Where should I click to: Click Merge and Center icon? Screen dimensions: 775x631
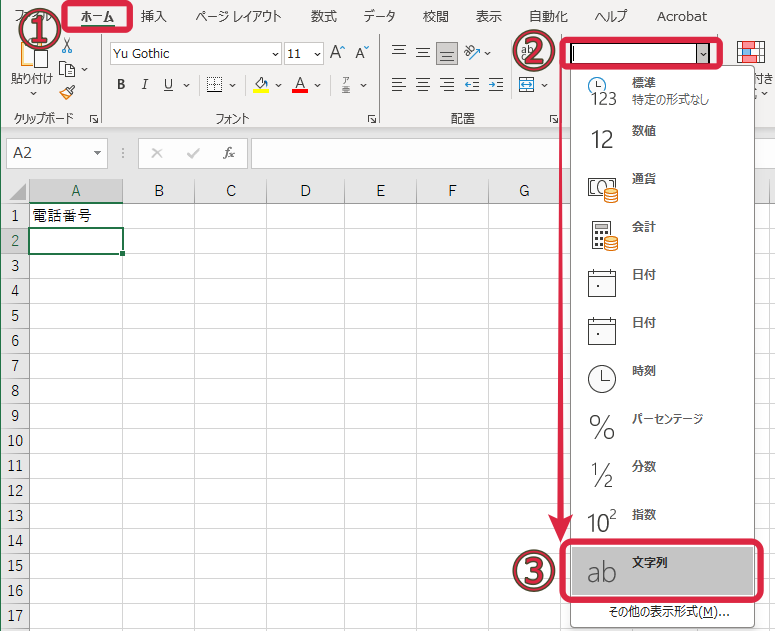click(x=526, y=84)
